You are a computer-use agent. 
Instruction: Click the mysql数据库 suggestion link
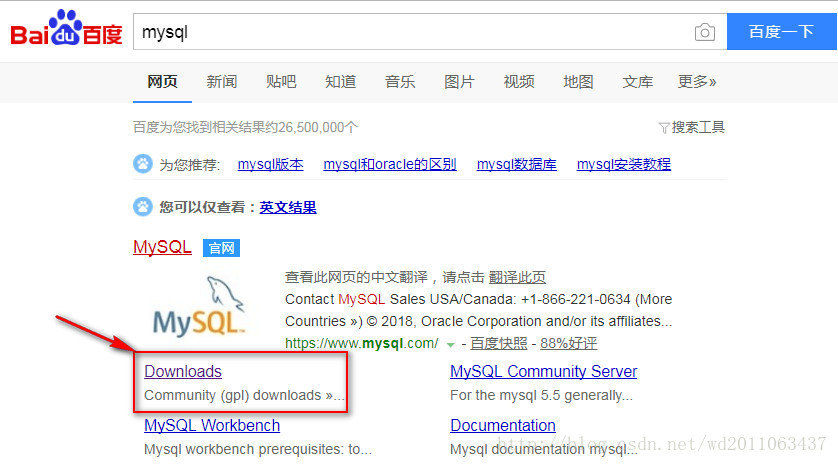point(516,164)
